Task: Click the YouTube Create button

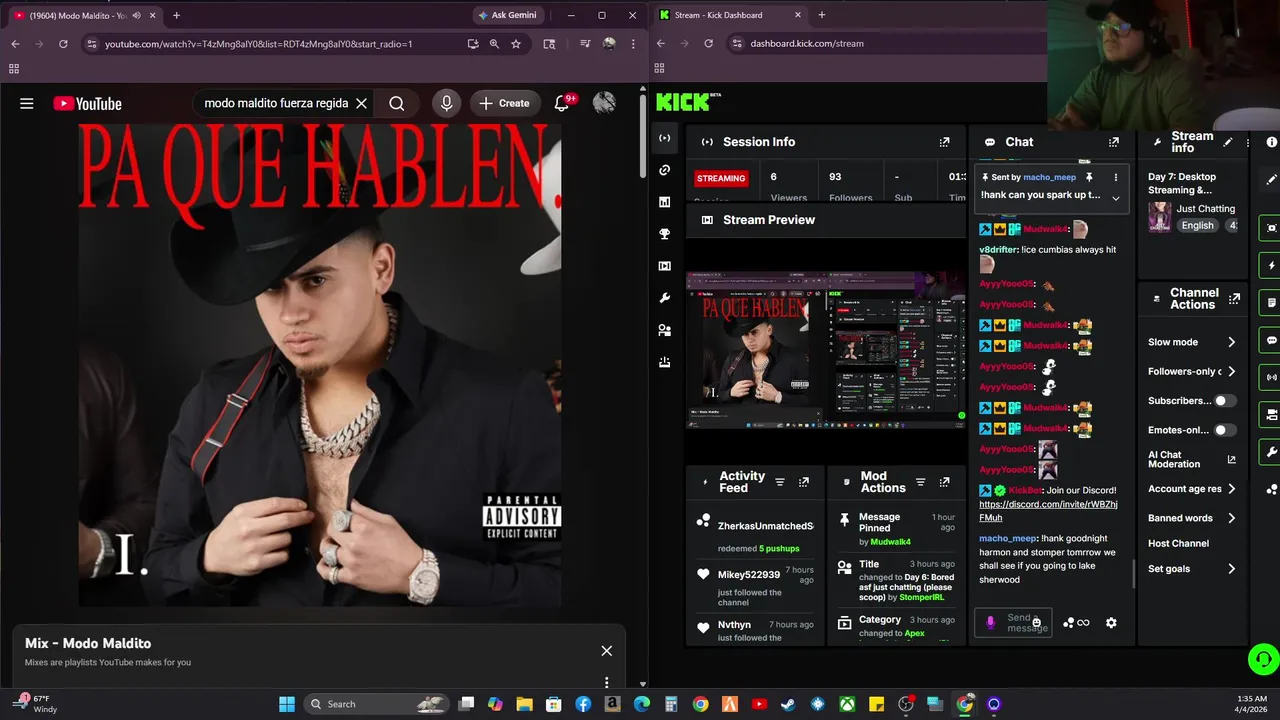Action: (x=505, y=103)
